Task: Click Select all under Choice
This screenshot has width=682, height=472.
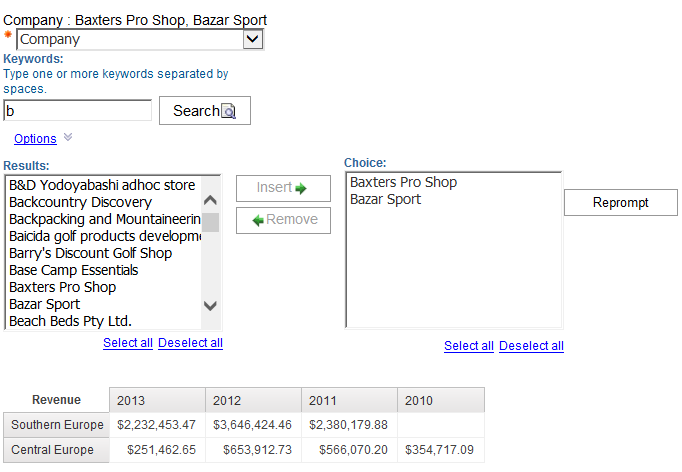Action: [x=469, y=346]
